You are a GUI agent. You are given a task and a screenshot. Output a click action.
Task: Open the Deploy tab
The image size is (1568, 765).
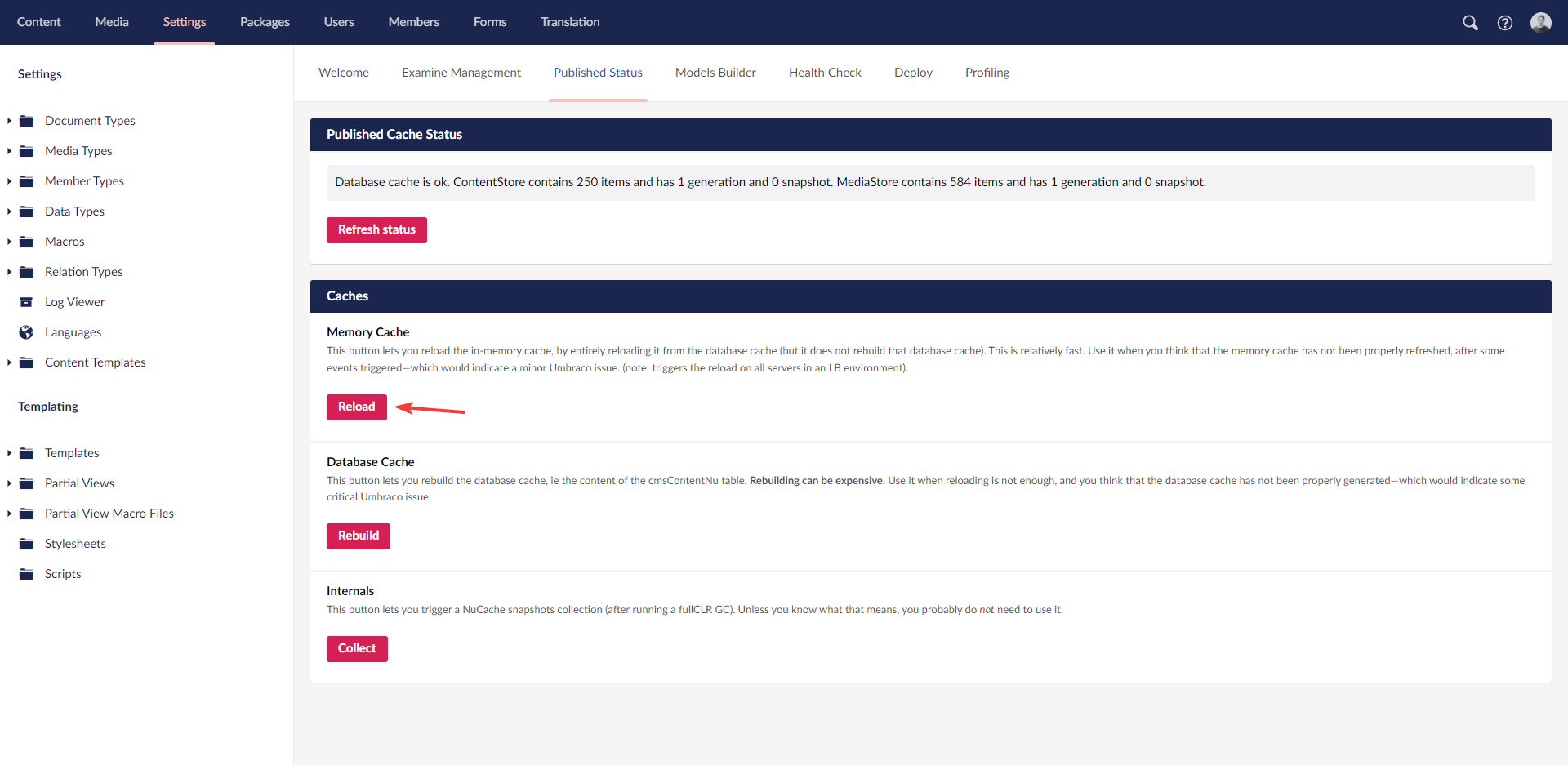(913, 73)
